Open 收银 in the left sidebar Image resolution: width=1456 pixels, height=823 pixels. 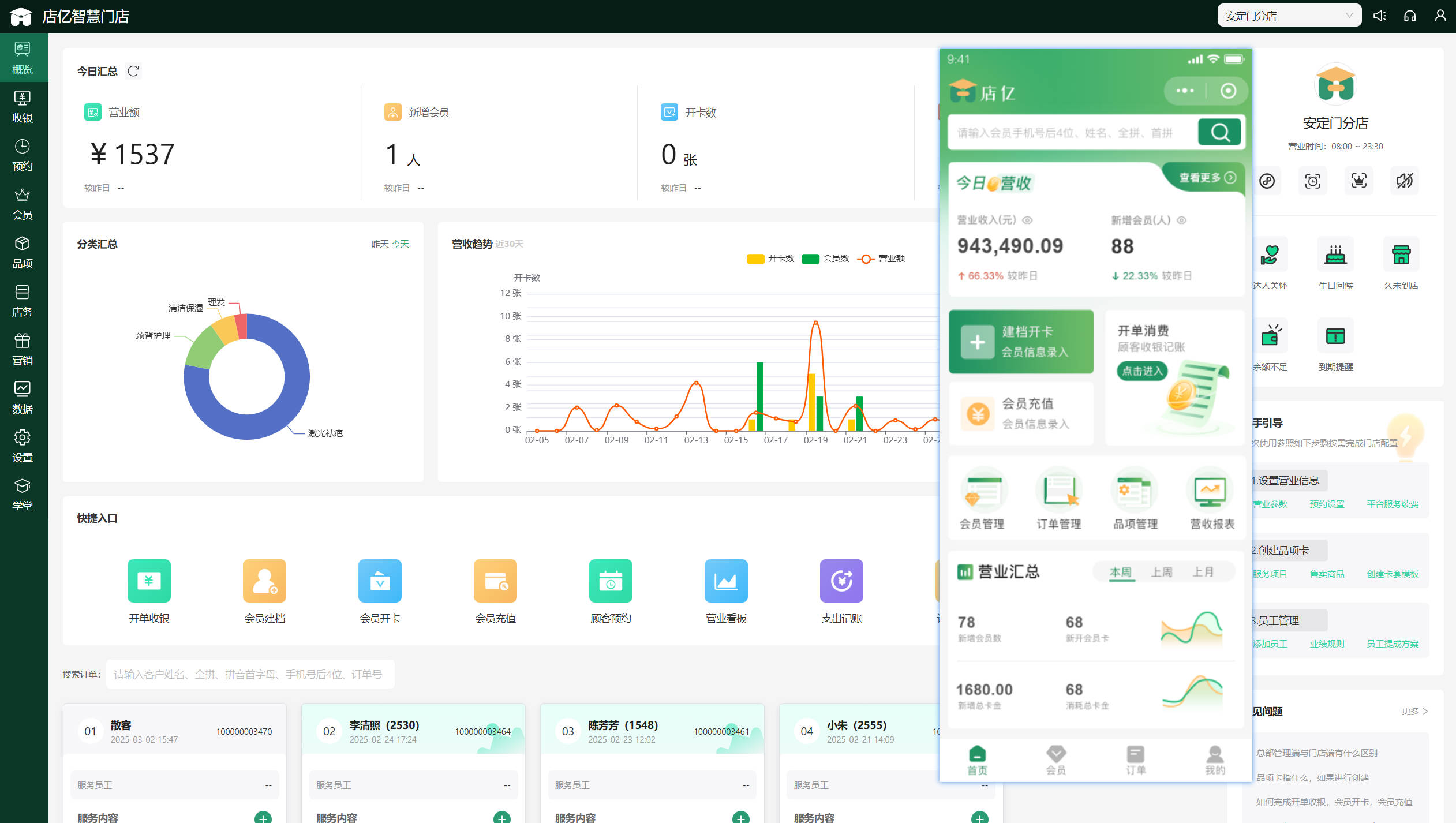click(x=23, y=107)
